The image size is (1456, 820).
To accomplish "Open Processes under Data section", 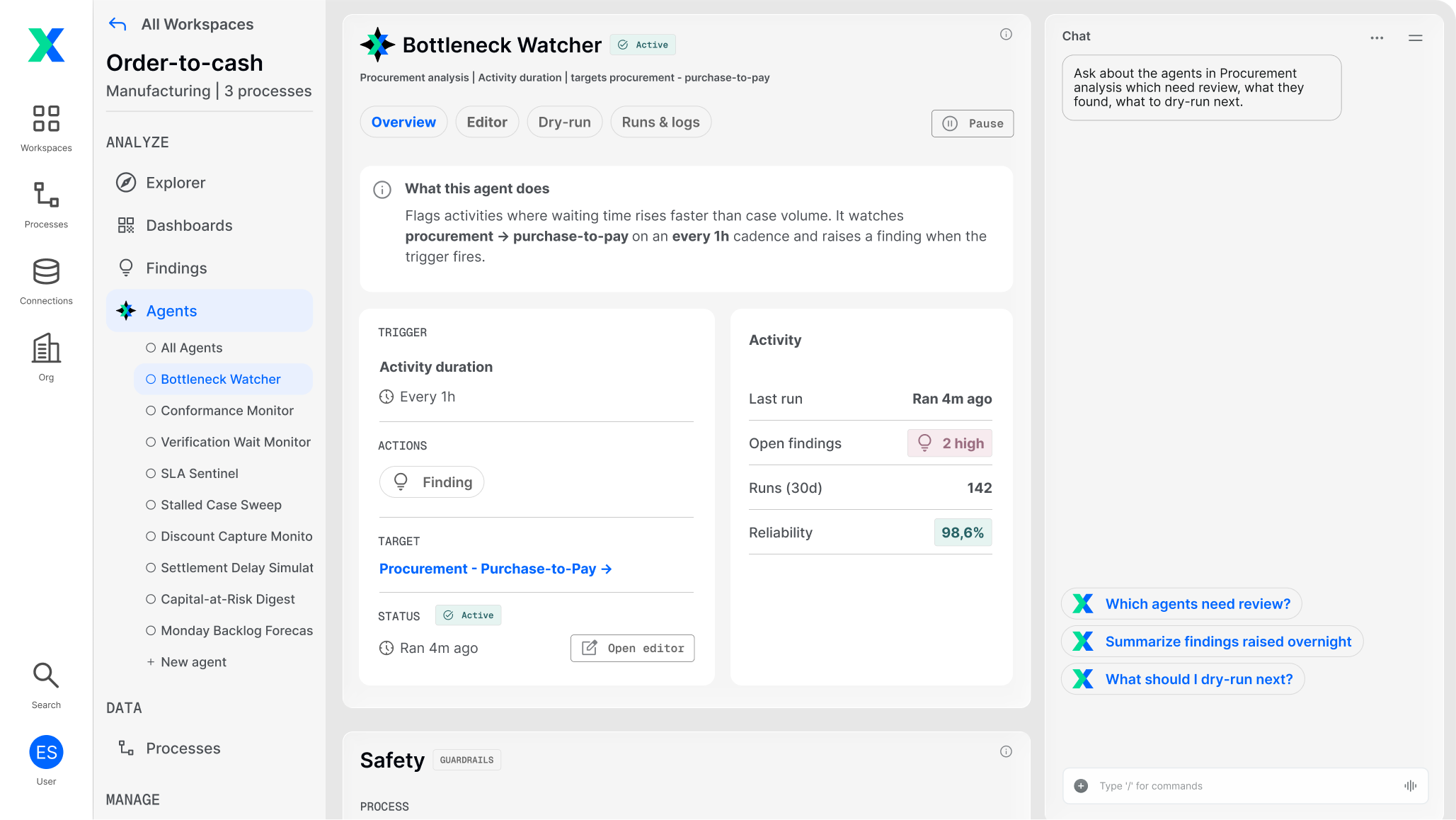I will 210,748.
